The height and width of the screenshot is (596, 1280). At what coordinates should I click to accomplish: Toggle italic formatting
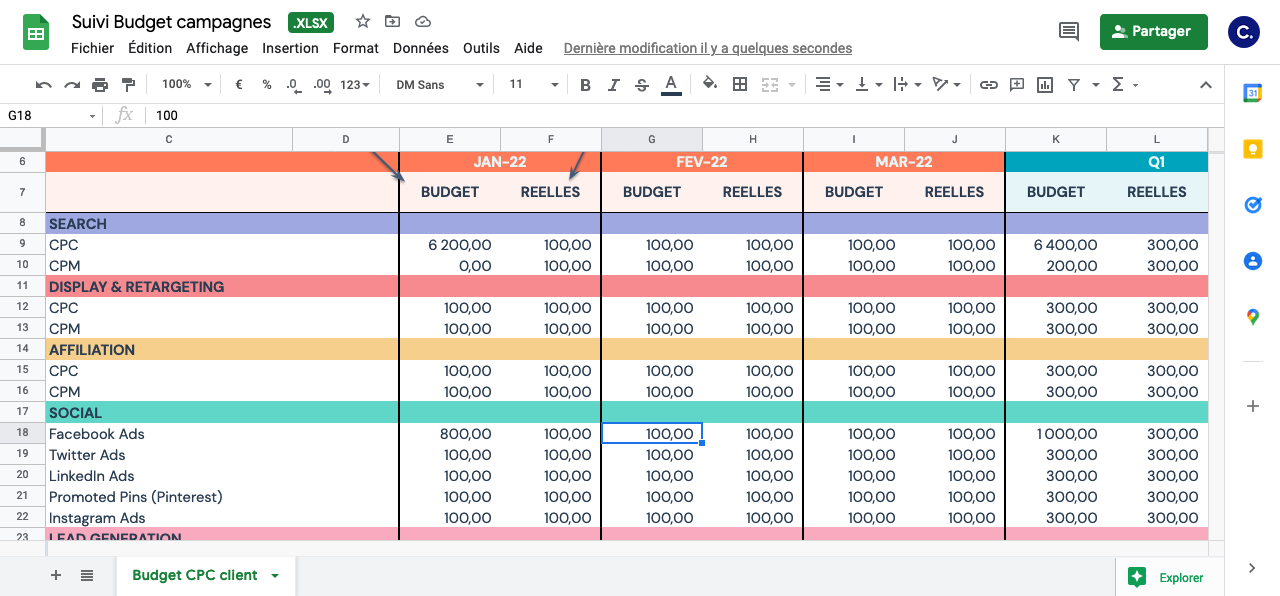(614, 85)
